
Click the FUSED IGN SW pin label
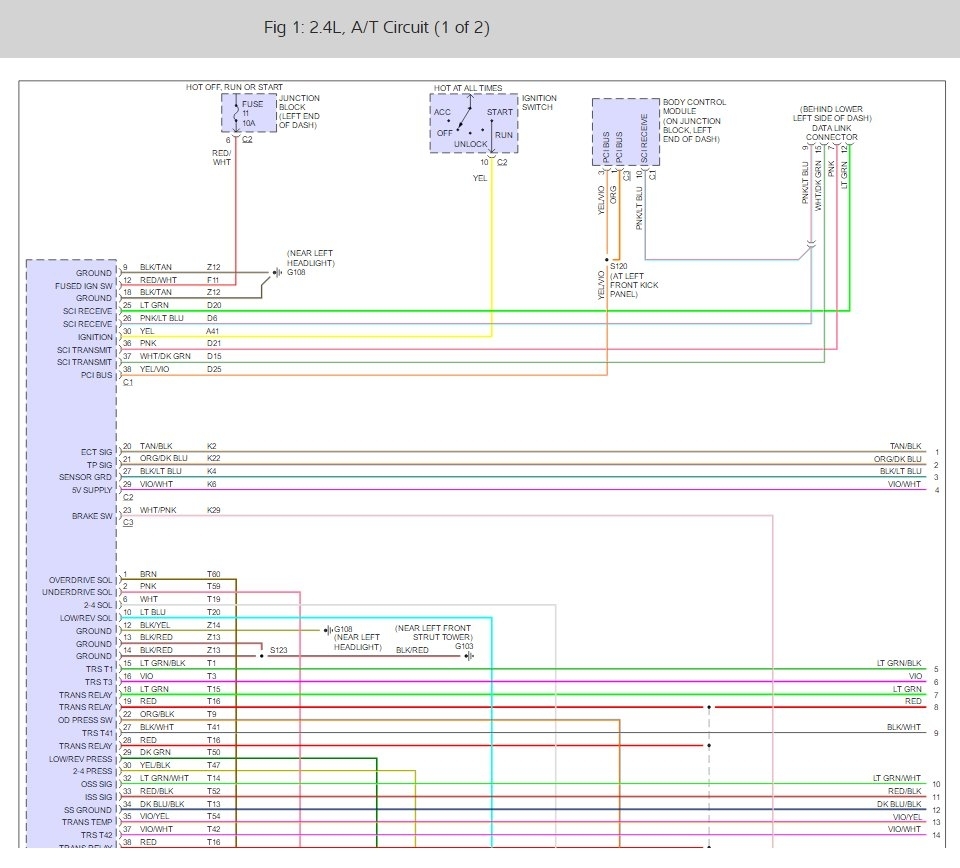pos(84,286)
